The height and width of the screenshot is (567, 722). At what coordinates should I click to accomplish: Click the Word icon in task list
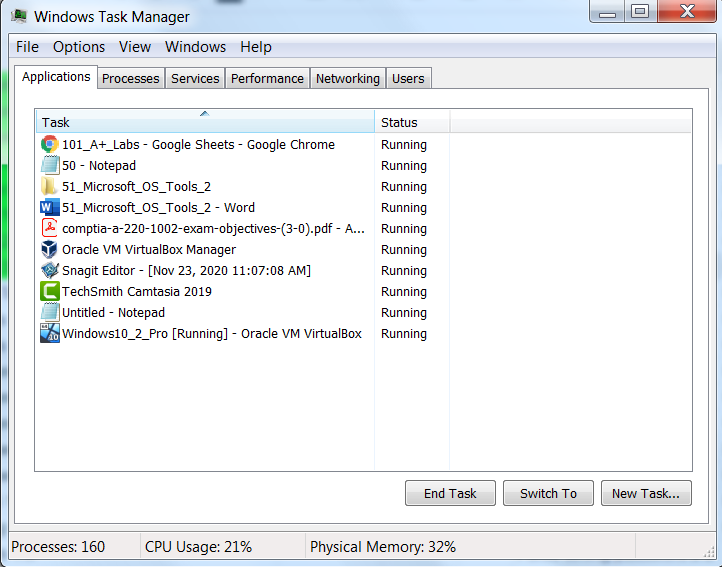[x=49, y=208]
